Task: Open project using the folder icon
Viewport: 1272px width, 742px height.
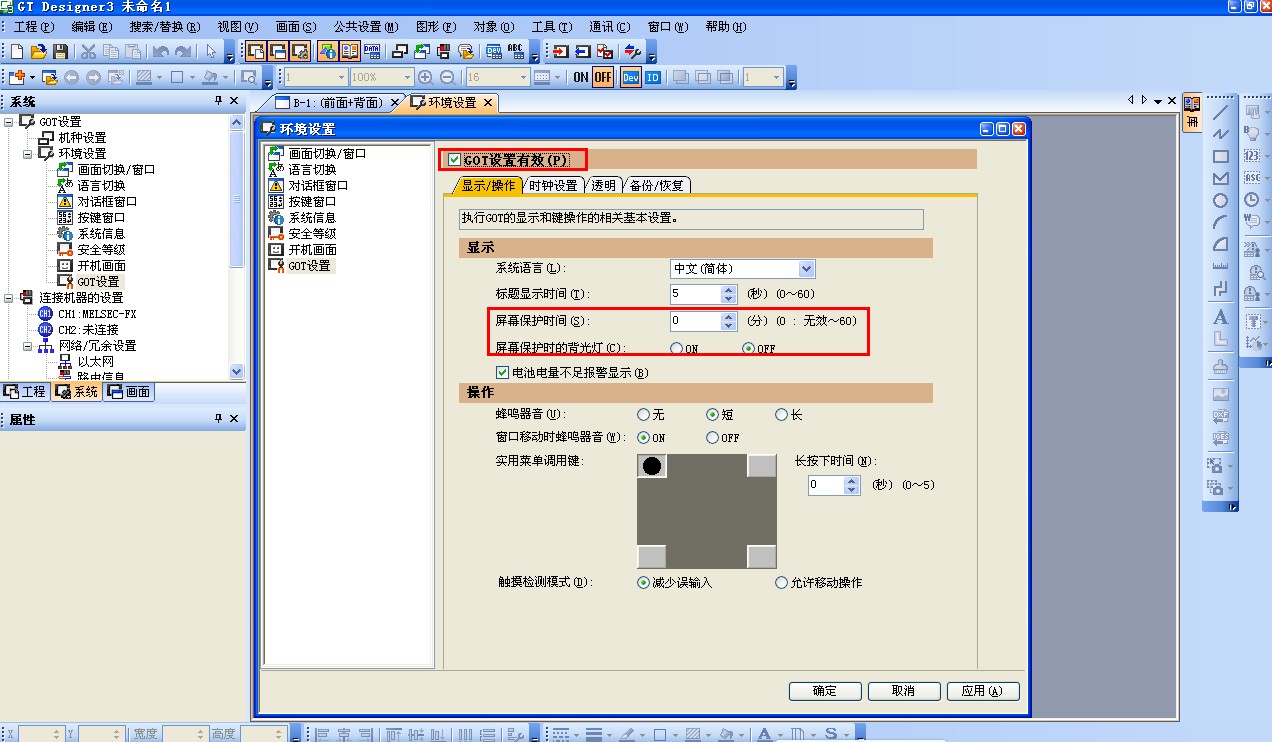Action: point(39,51)
